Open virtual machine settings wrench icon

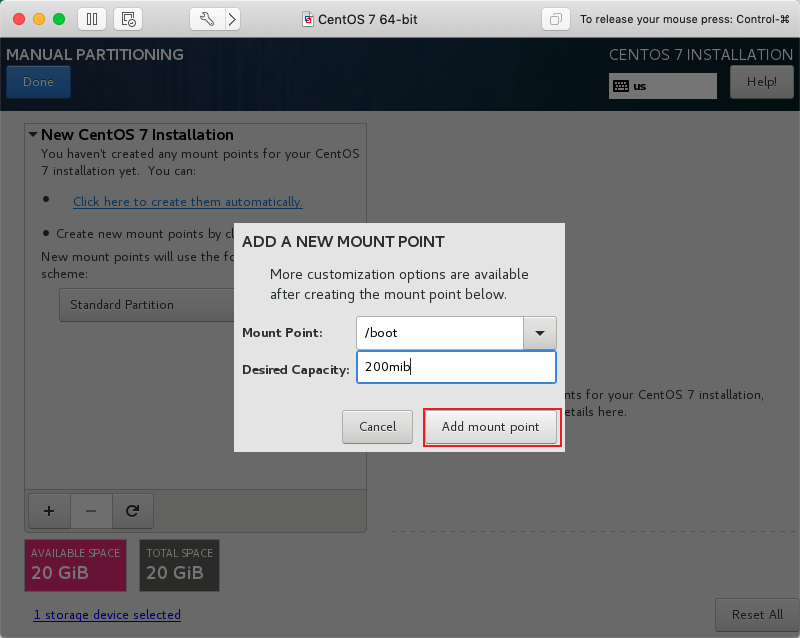point(207,19)
